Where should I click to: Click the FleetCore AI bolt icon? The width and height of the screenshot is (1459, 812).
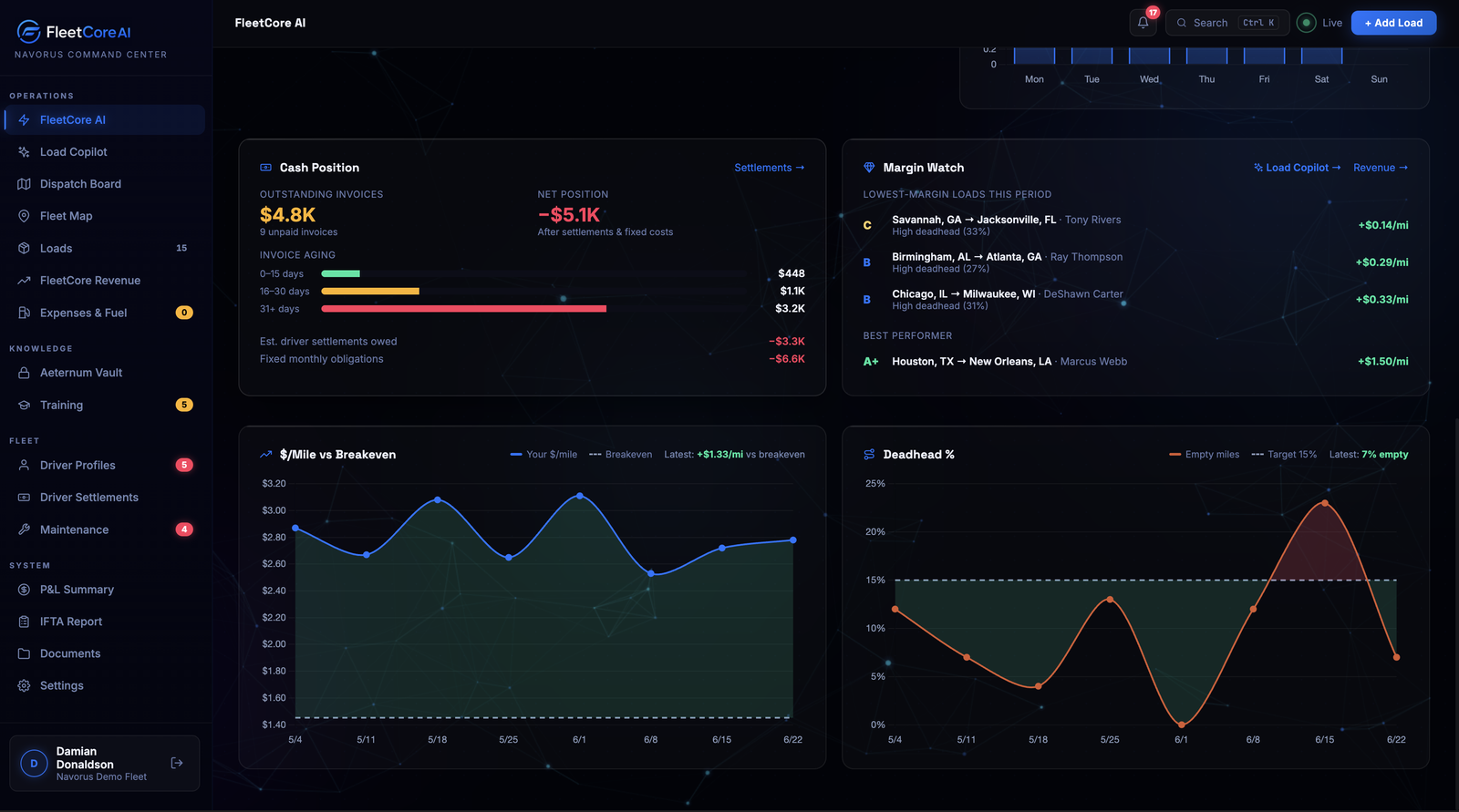(24, 119)
